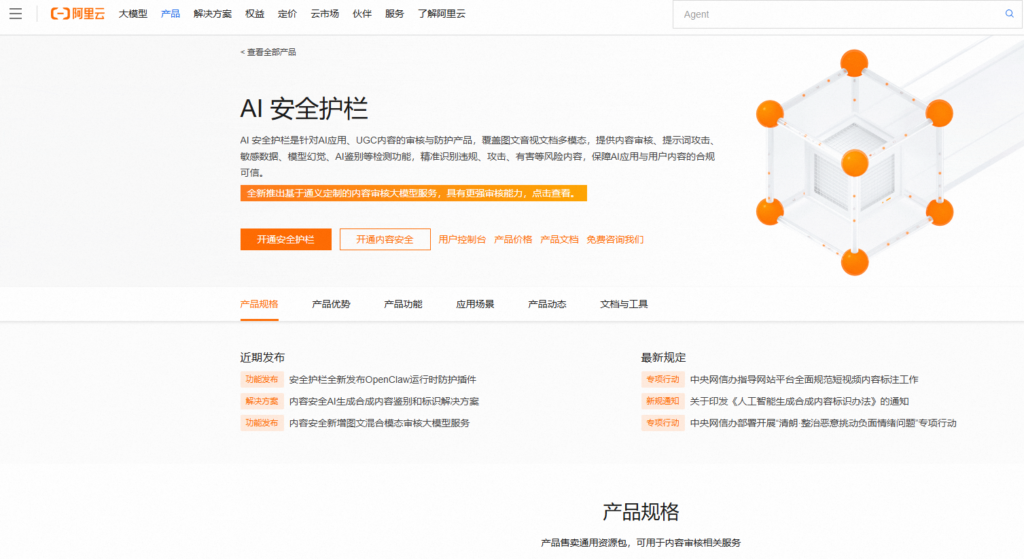Select the 产品优势 tab

pyautogui.click(x=331, y=304)
